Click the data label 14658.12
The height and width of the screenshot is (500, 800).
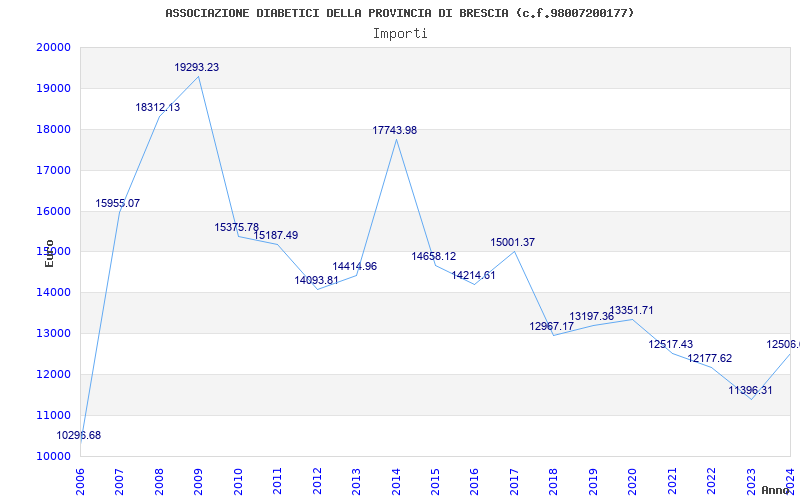pyautogui.click(x=434, y=256)
